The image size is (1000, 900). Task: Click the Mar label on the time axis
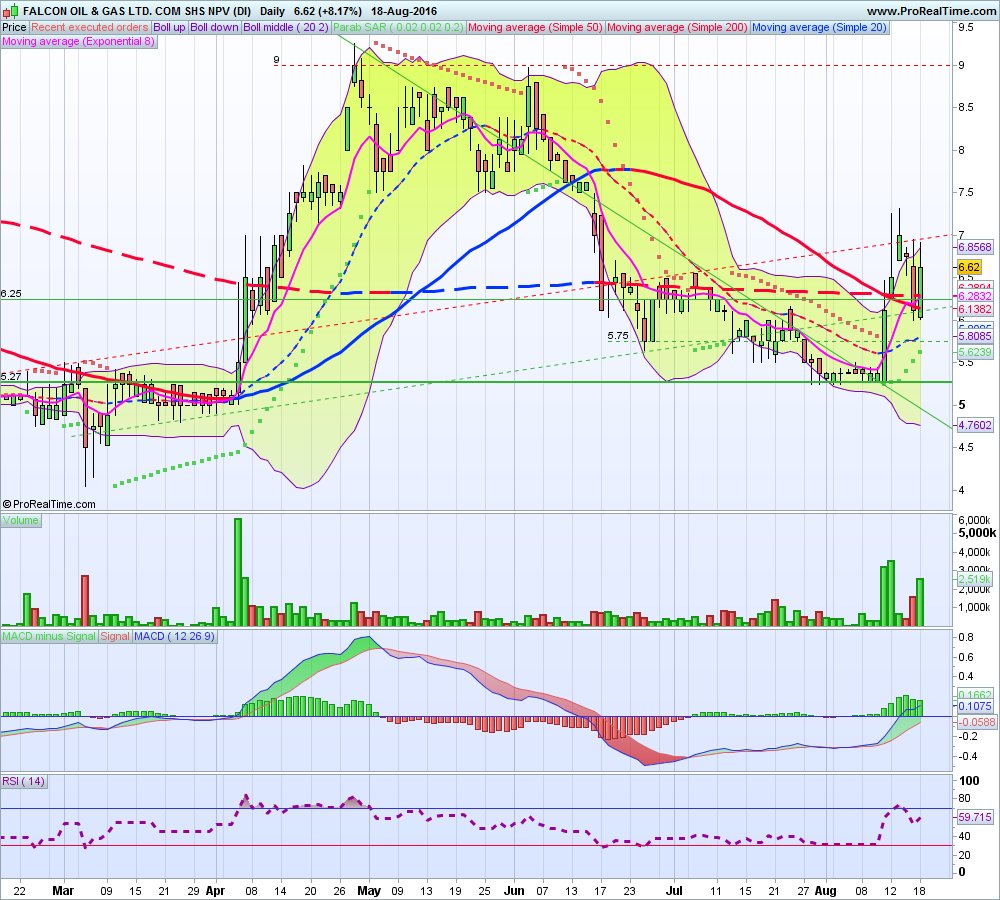coord(62,890)
